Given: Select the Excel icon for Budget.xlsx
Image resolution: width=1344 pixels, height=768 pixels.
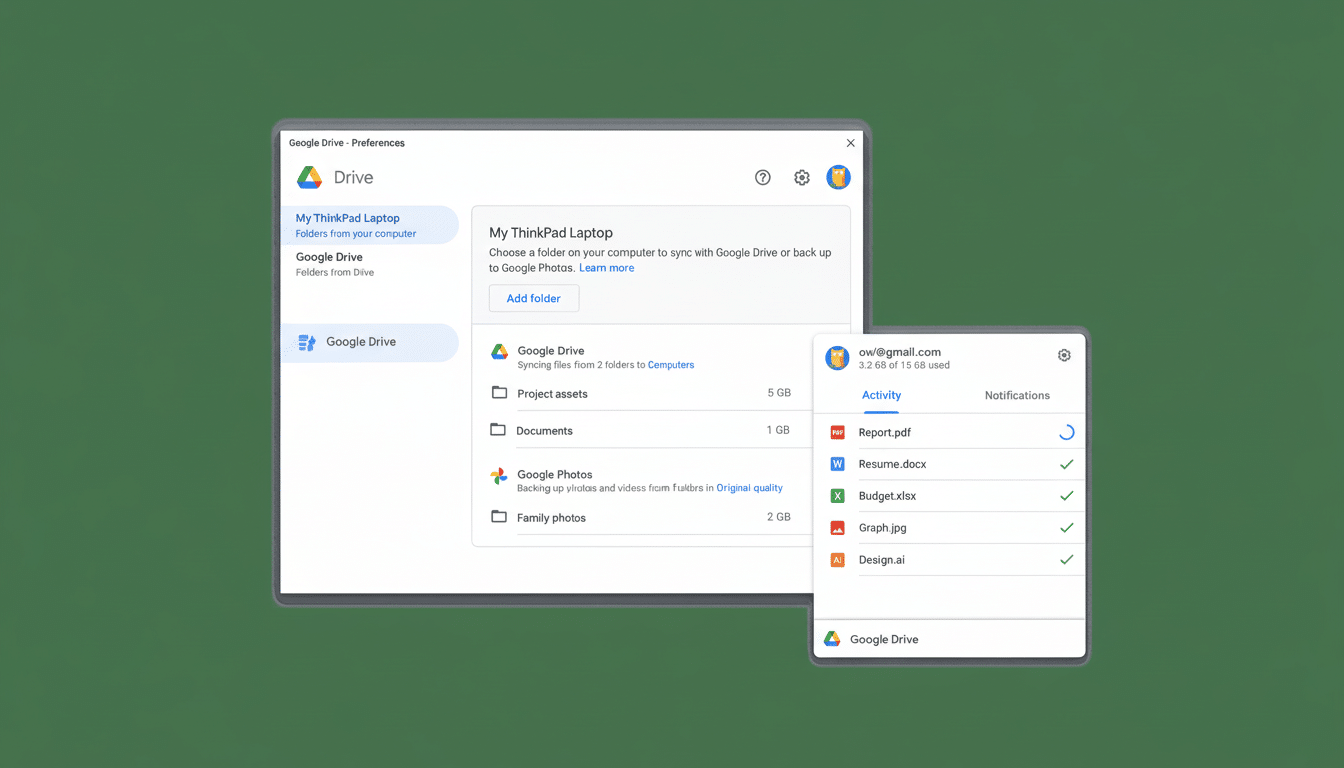Looking at the screenshot, I should (x=837, y=495).
